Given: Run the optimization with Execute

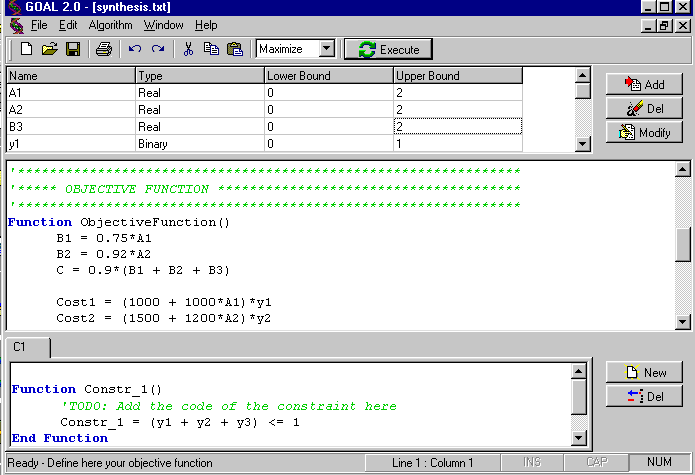Looking at the screenshot, I should (388, 49).
